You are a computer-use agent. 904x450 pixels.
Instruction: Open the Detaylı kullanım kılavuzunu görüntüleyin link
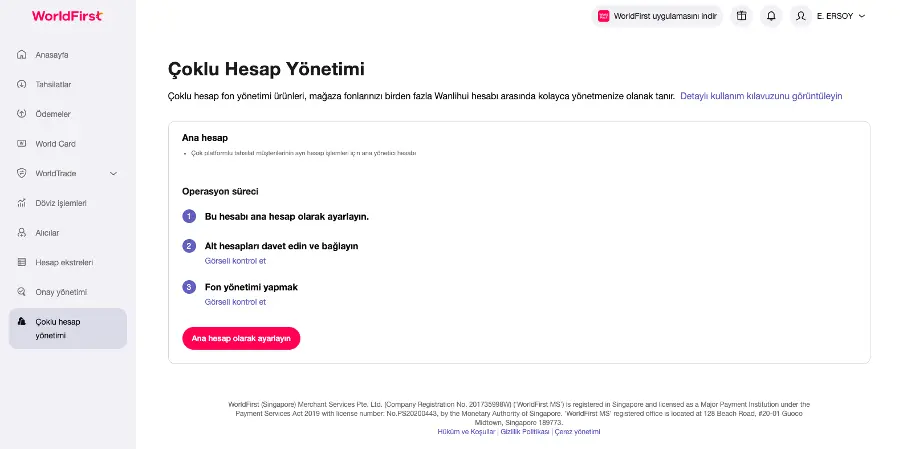pos(761,96)
